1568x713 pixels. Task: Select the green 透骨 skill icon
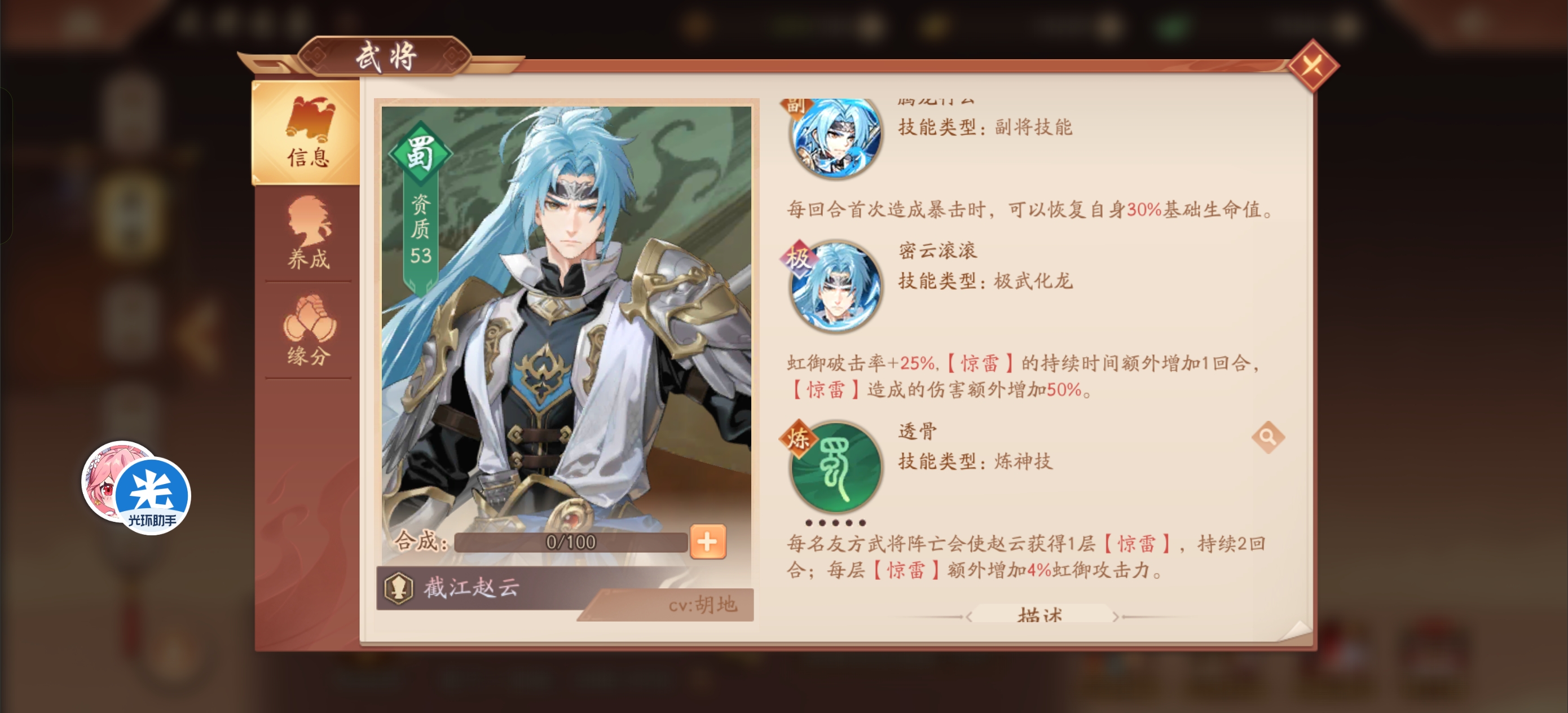(x=836, y=467)
